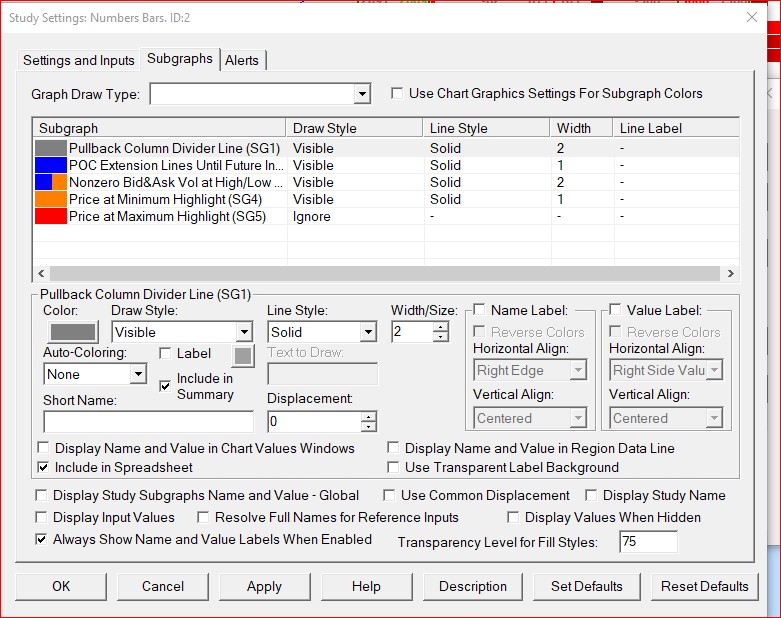Enable Use Chart Graphics Settings checkbox

(x=397, y=94)
